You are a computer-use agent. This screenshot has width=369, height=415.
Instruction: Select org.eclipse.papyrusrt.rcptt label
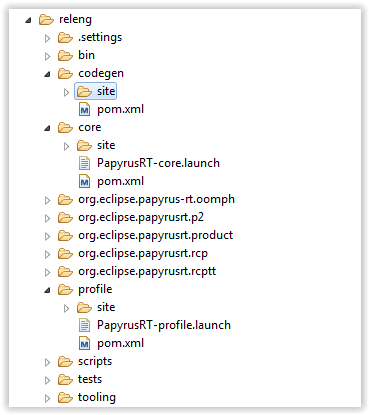pyautogui.click(x=147, y=272)
